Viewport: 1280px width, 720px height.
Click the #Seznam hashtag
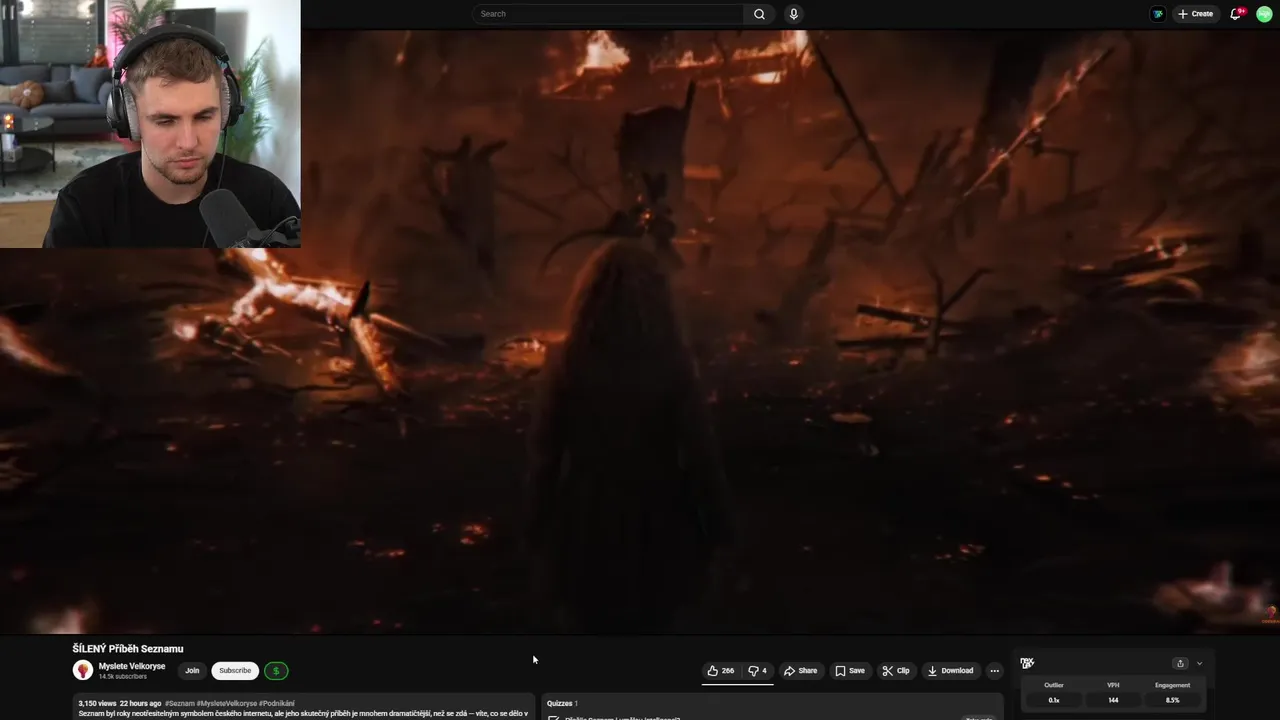click(x=180, y=703)
